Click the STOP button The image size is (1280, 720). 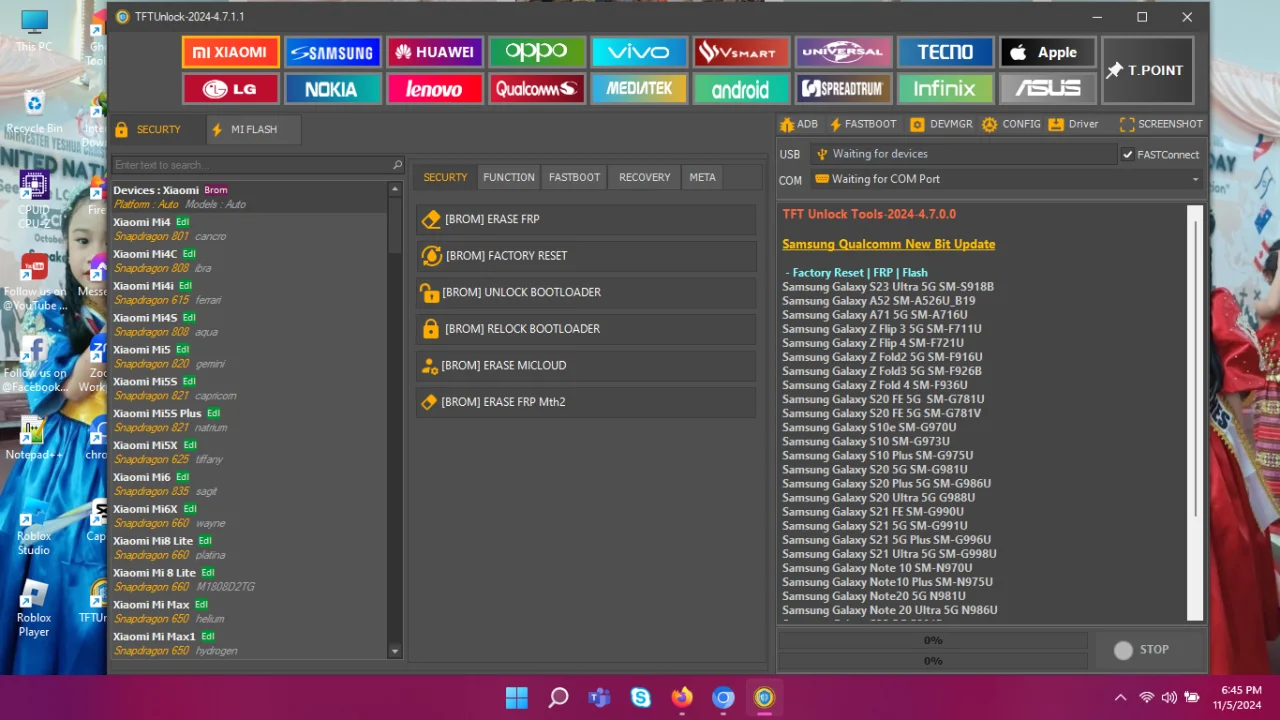click(1142, 649)
